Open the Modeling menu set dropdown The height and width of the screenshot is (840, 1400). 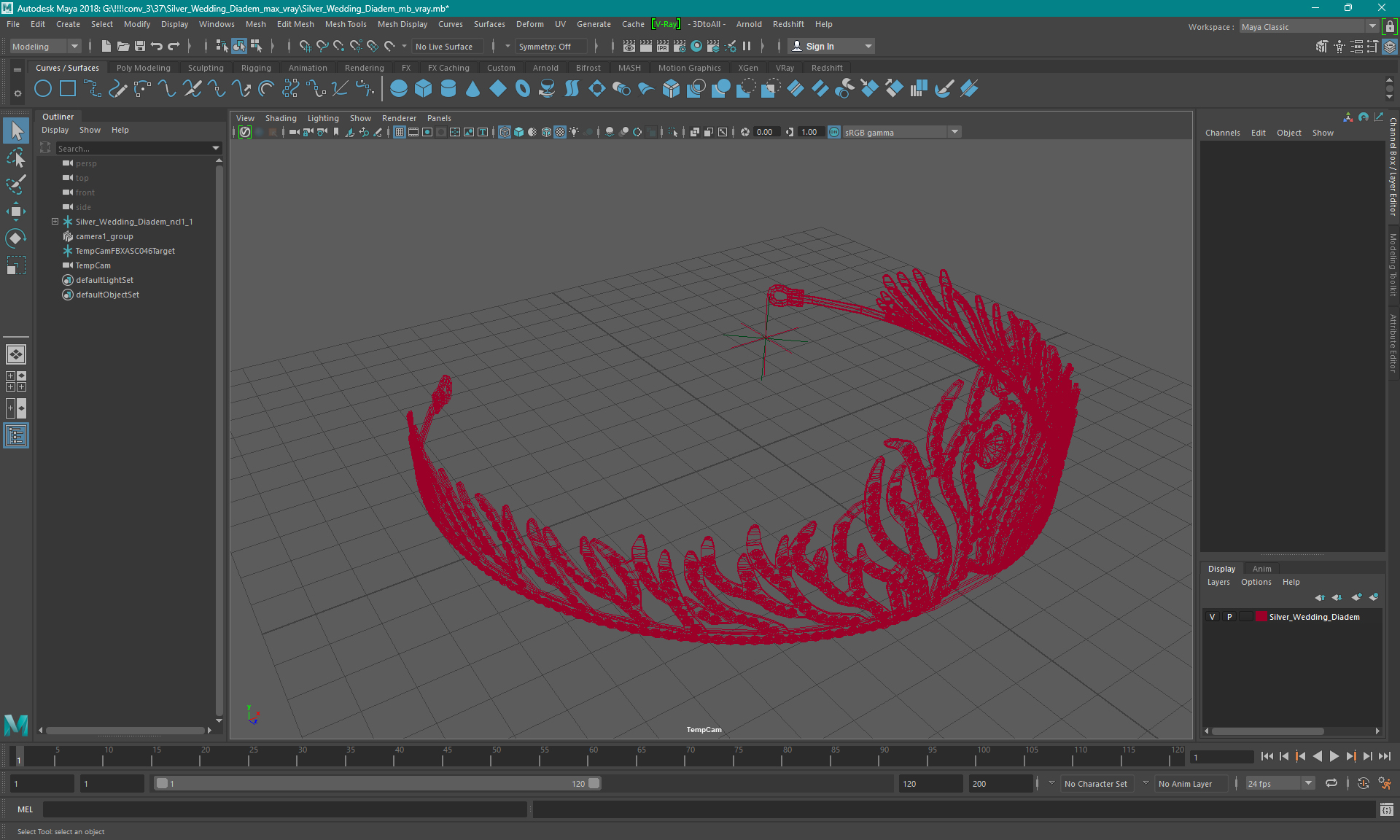point(45,47)
